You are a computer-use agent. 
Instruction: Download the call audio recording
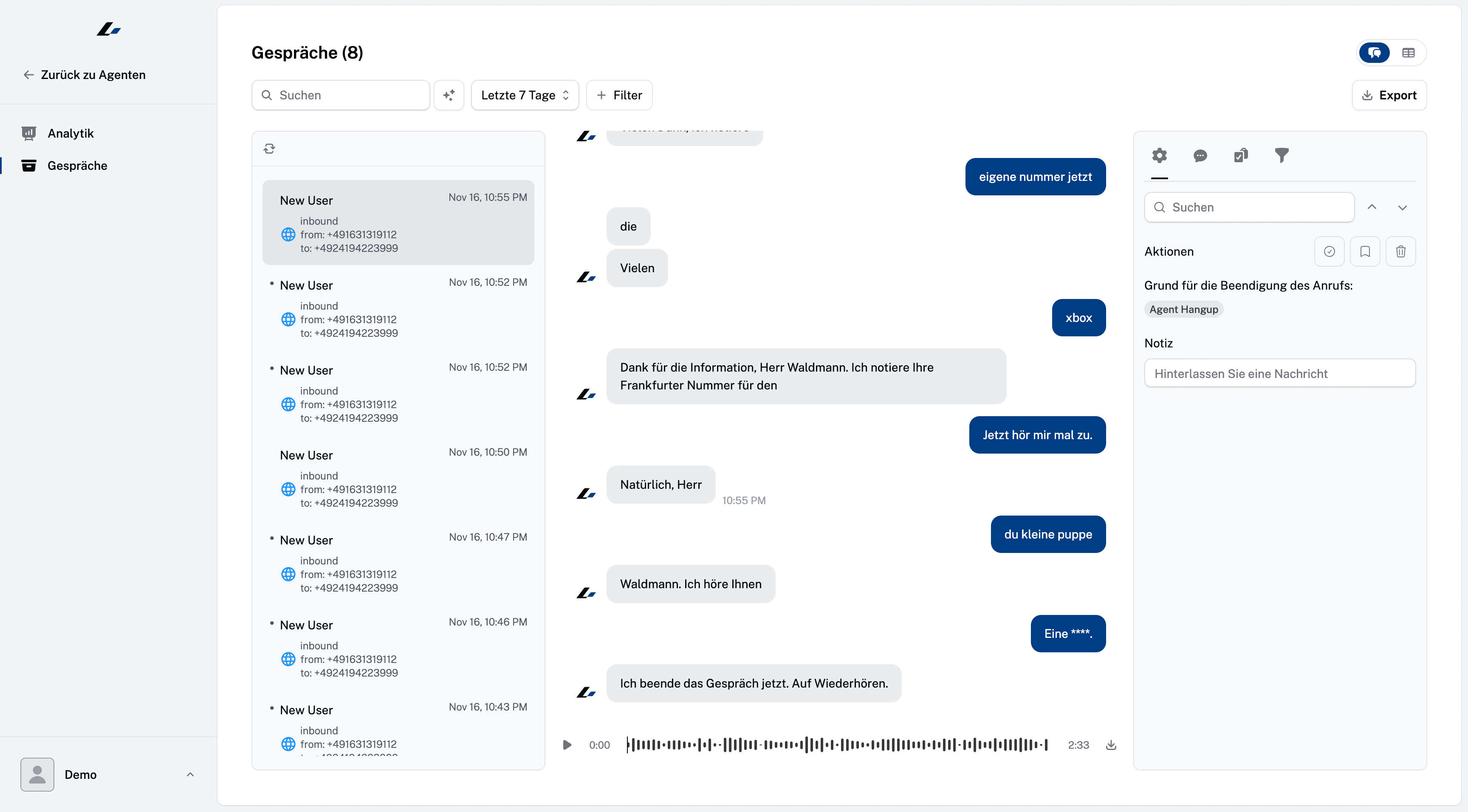pos(1111,745)
